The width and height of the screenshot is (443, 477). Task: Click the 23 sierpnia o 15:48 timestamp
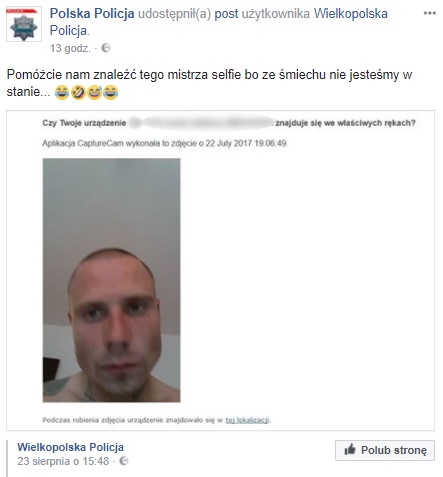click(63, 461)
